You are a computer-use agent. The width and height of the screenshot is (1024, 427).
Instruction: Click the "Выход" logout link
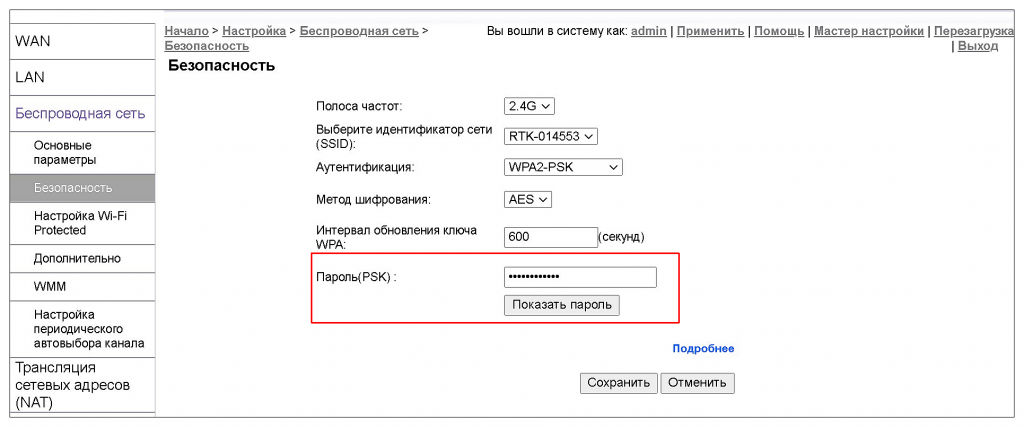[x=977, y=46]
